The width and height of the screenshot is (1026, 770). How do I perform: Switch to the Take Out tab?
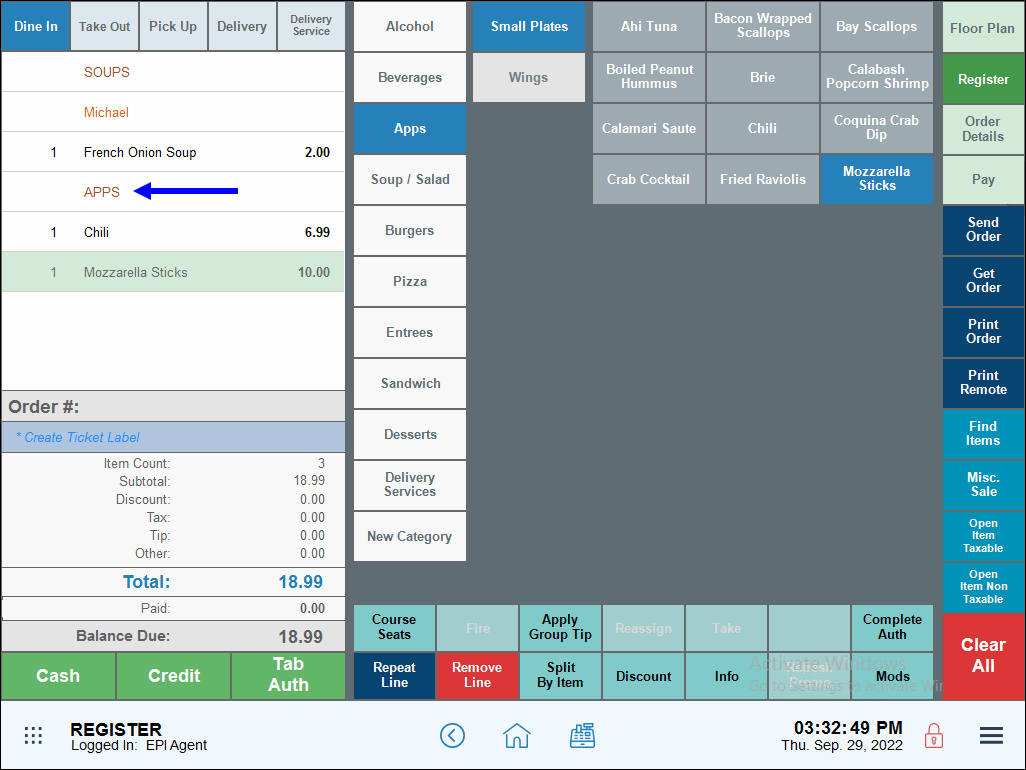(105, 26)
